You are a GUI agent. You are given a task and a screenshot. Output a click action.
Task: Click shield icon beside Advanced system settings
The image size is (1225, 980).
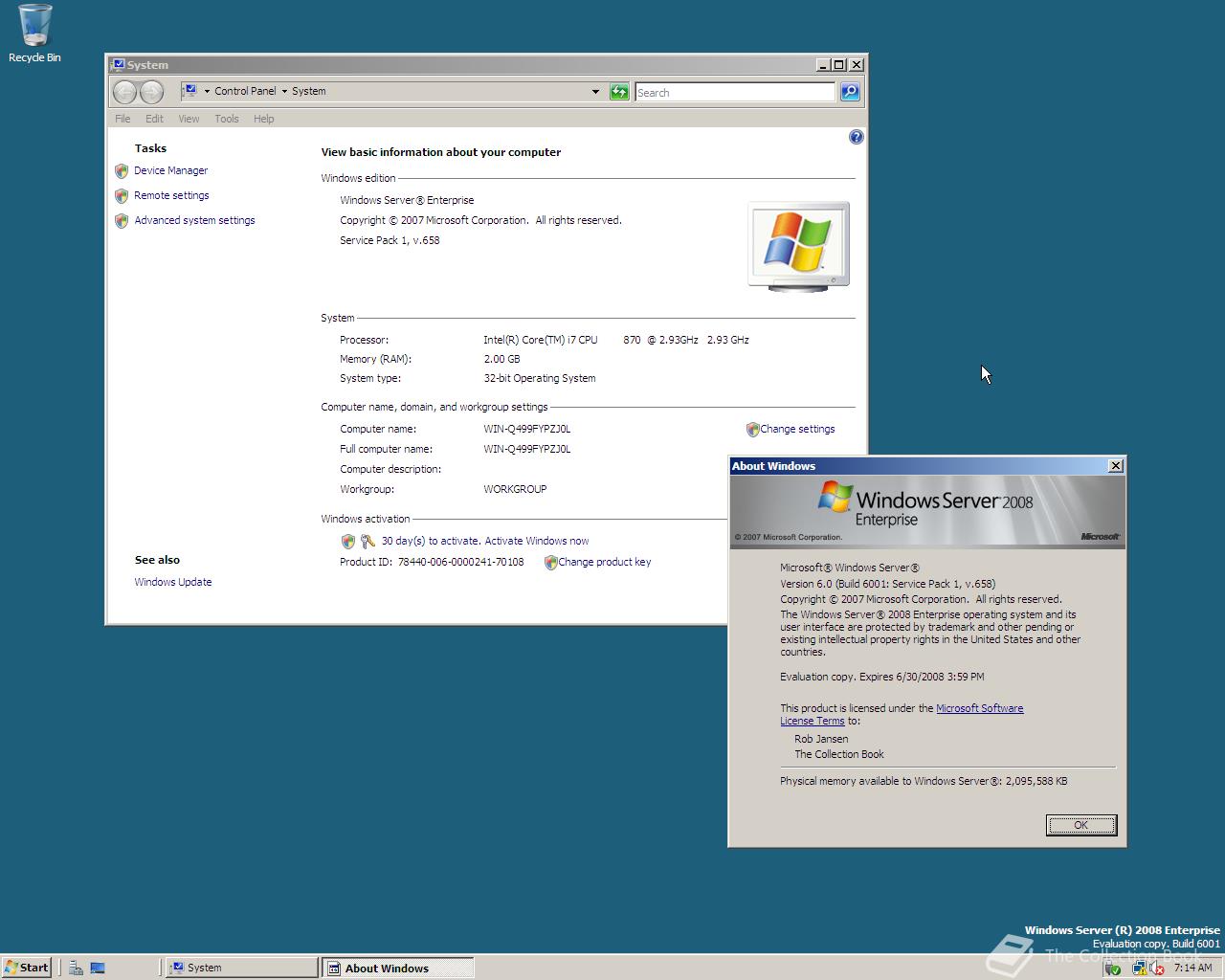click(x=122, y=221)
